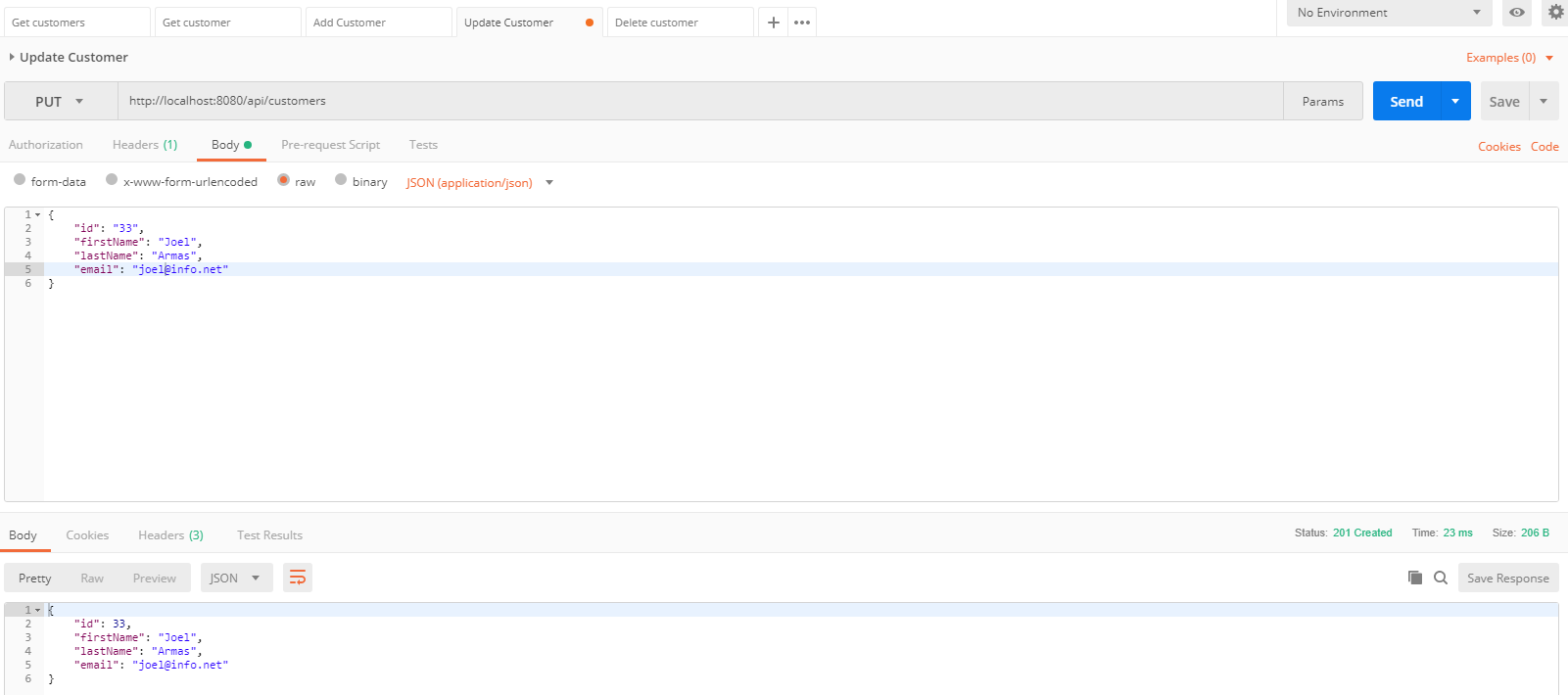Open response Body tab
The height and width of the screenshot is (695, 1568).
24,535
